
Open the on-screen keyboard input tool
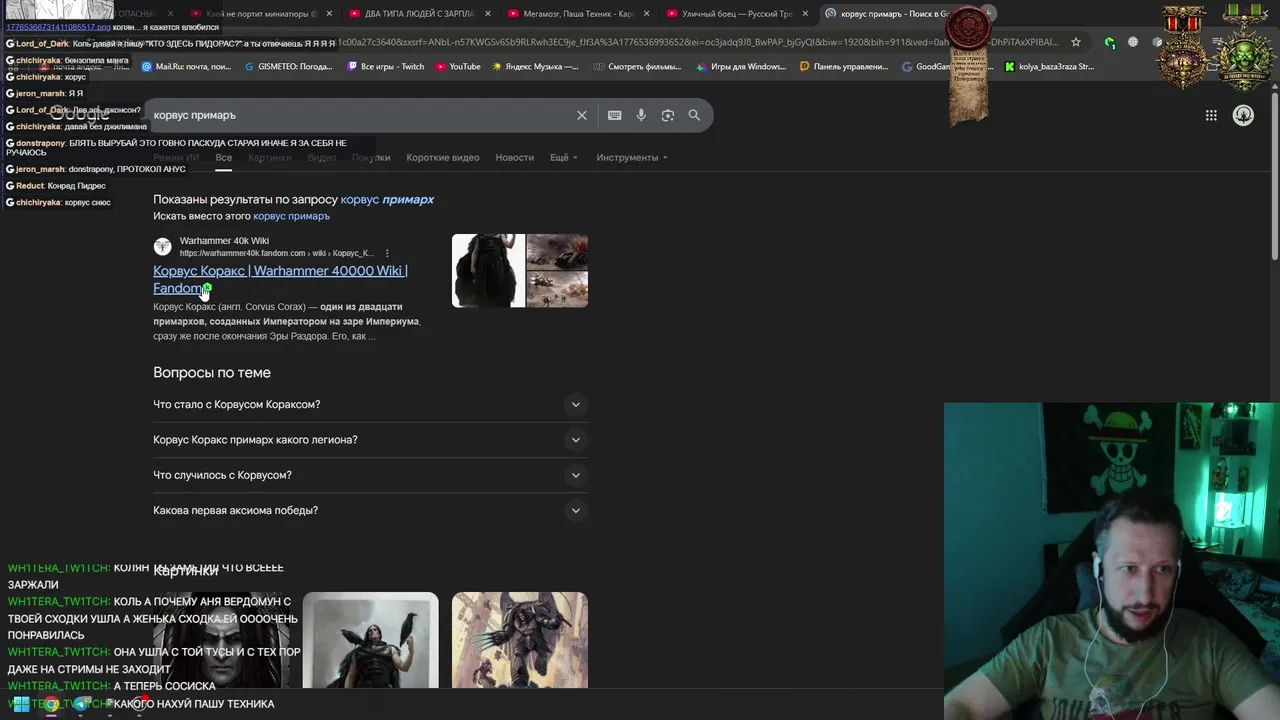(x=614, y=115)
